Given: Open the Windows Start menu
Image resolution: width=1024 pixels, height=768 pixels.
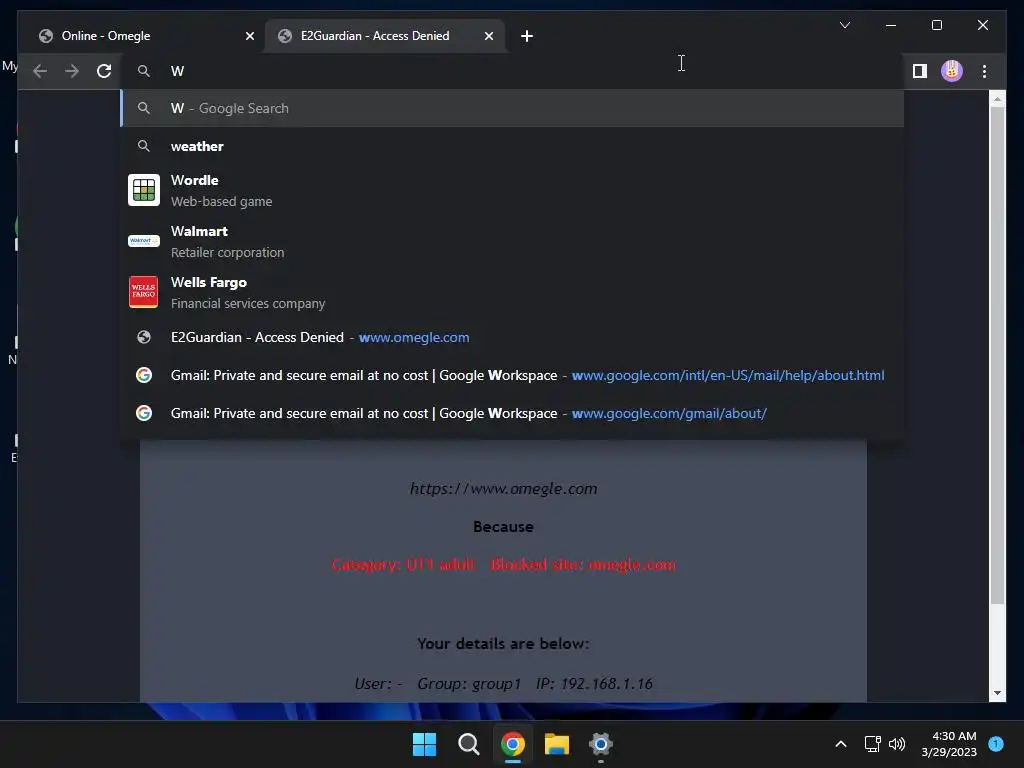Looking at the screenshot, I should pos(424,744).
